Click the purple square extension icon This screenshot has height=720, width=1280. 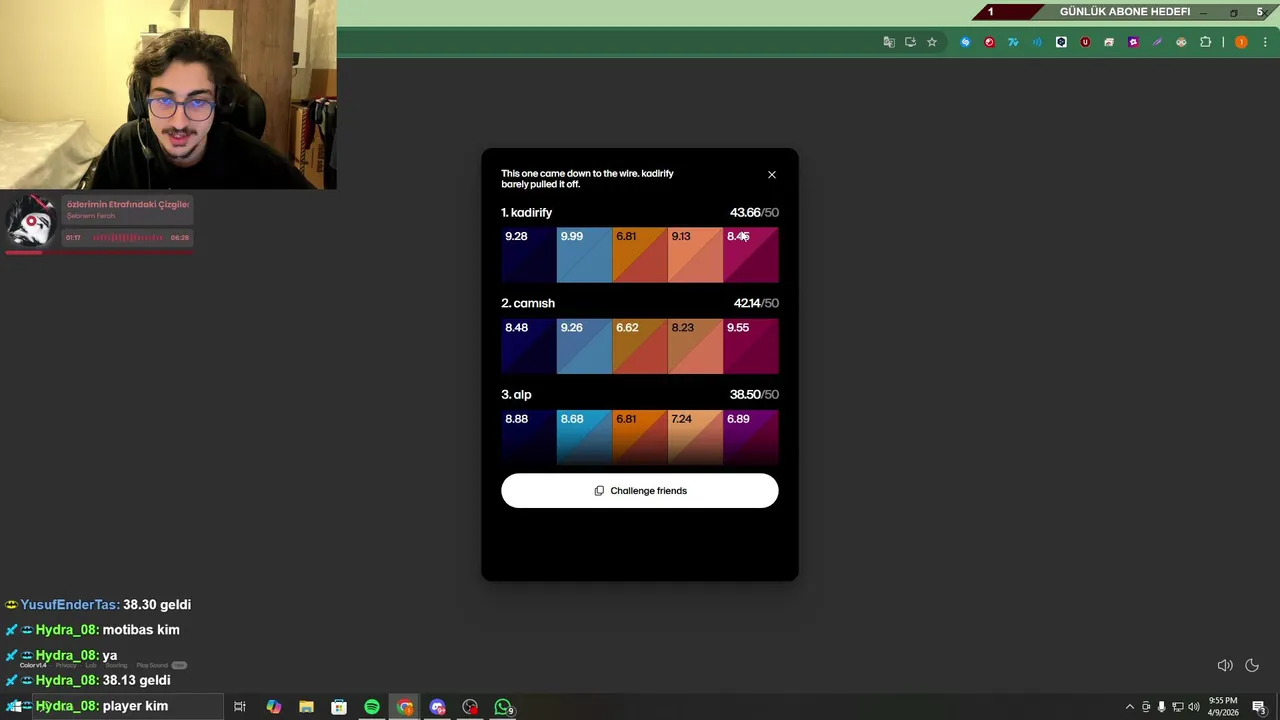(1133, 42)
